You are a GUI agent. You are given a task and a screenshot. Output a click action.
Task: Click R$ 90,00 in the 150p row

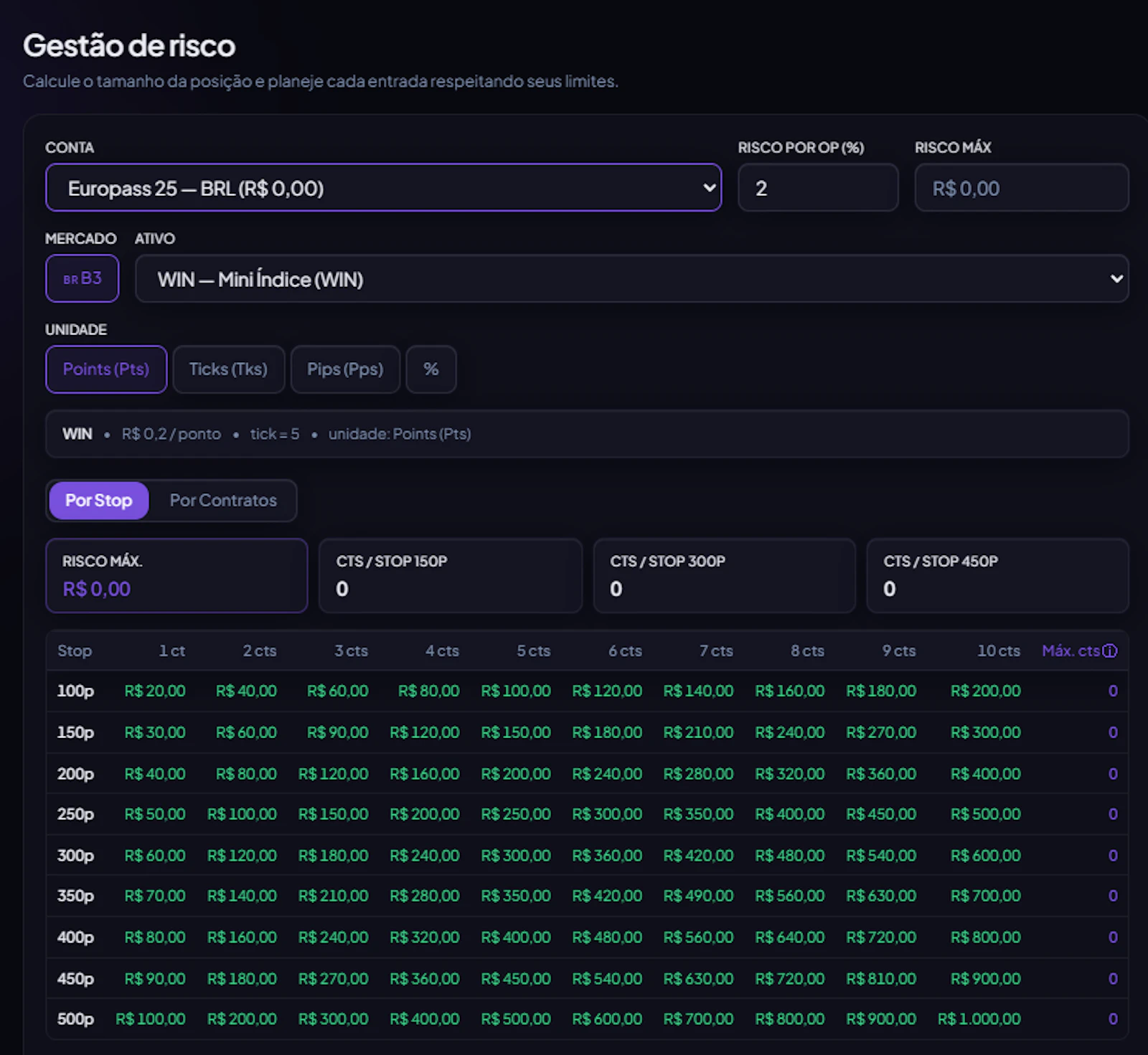pos(338,733)
